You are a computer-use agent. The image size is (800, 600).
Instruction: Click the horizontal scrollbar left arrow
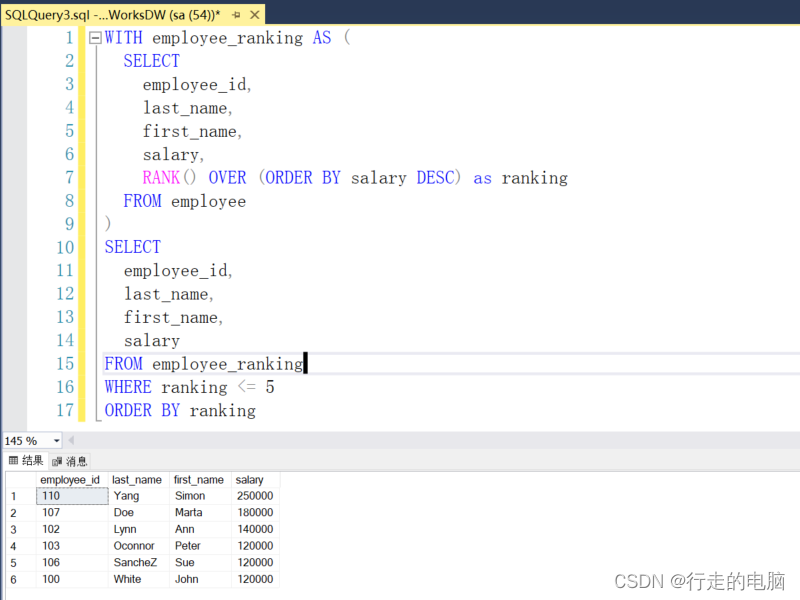(x=70, y=440)
